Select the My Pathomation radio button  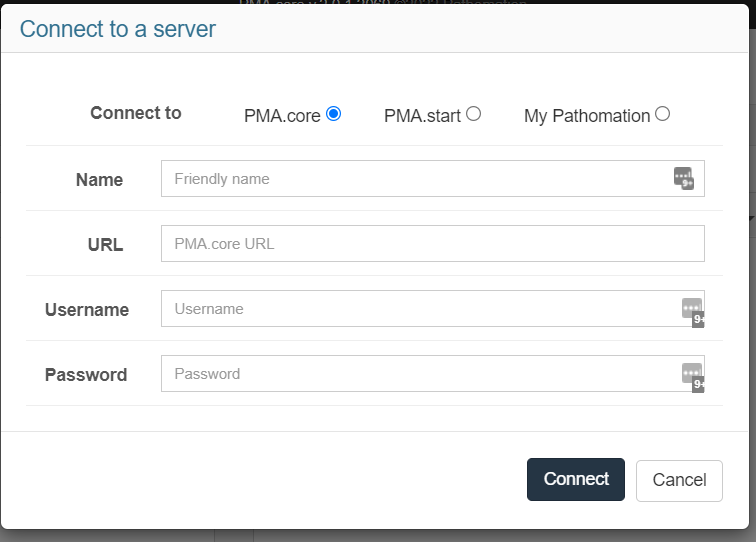coord(662,114)
